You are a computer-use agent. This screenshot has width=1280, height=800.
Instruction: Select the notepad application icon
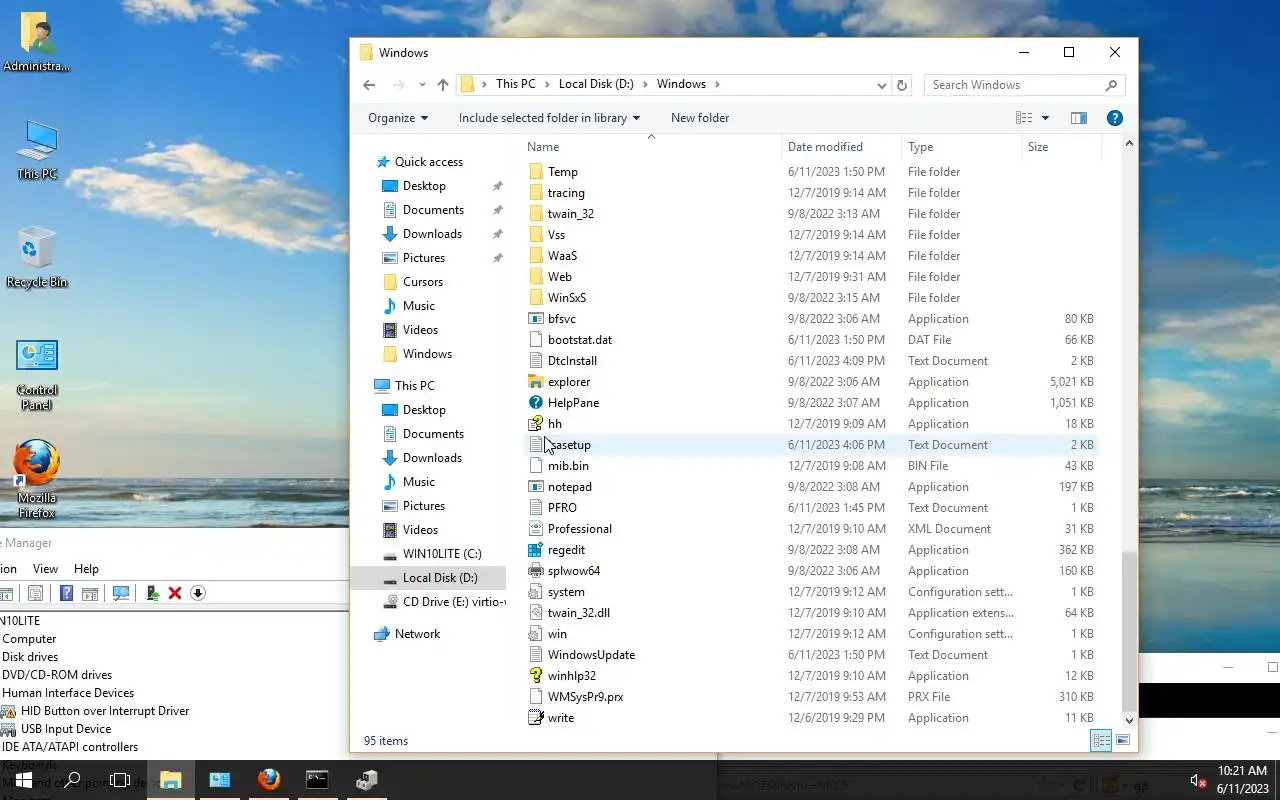(536, 487)
